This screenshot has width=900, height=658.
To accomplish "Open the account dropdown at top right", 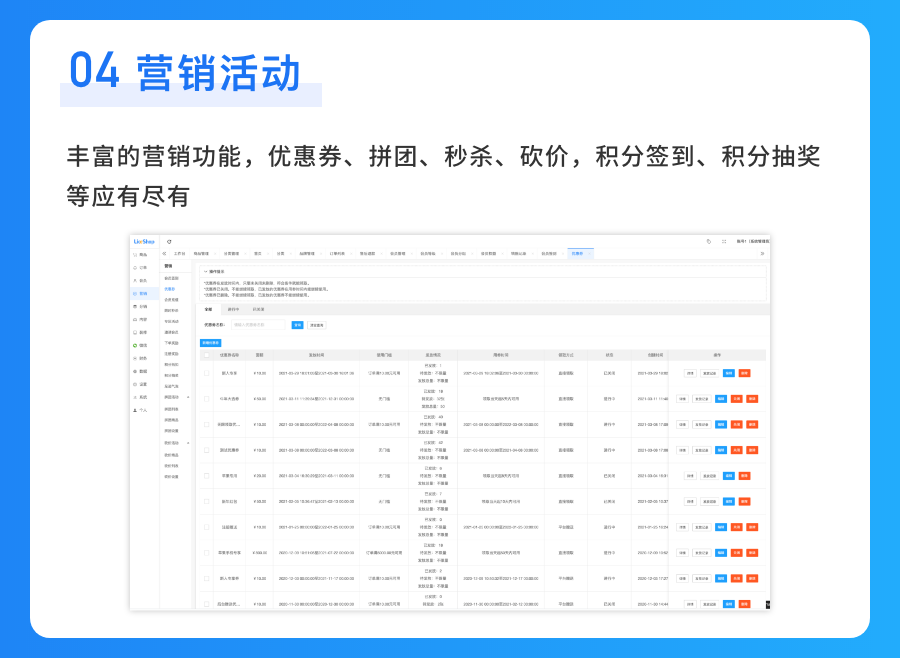I will (752, 241).
